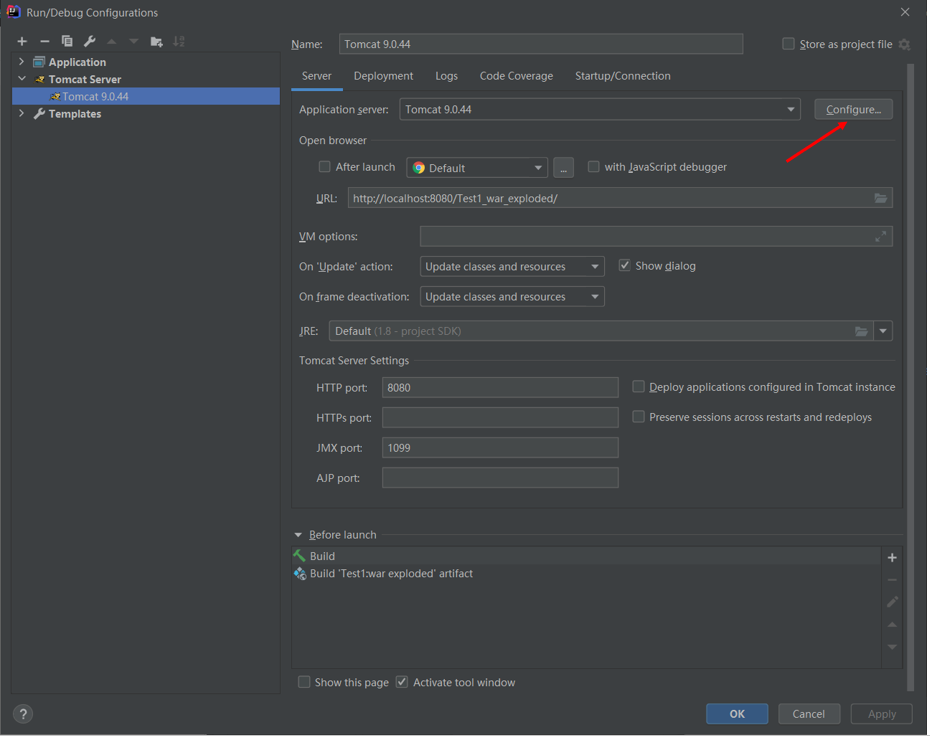Screen dimensions: 930x736
Task: Remove Before launch task with minus
Action: click(x=892, y=580)
